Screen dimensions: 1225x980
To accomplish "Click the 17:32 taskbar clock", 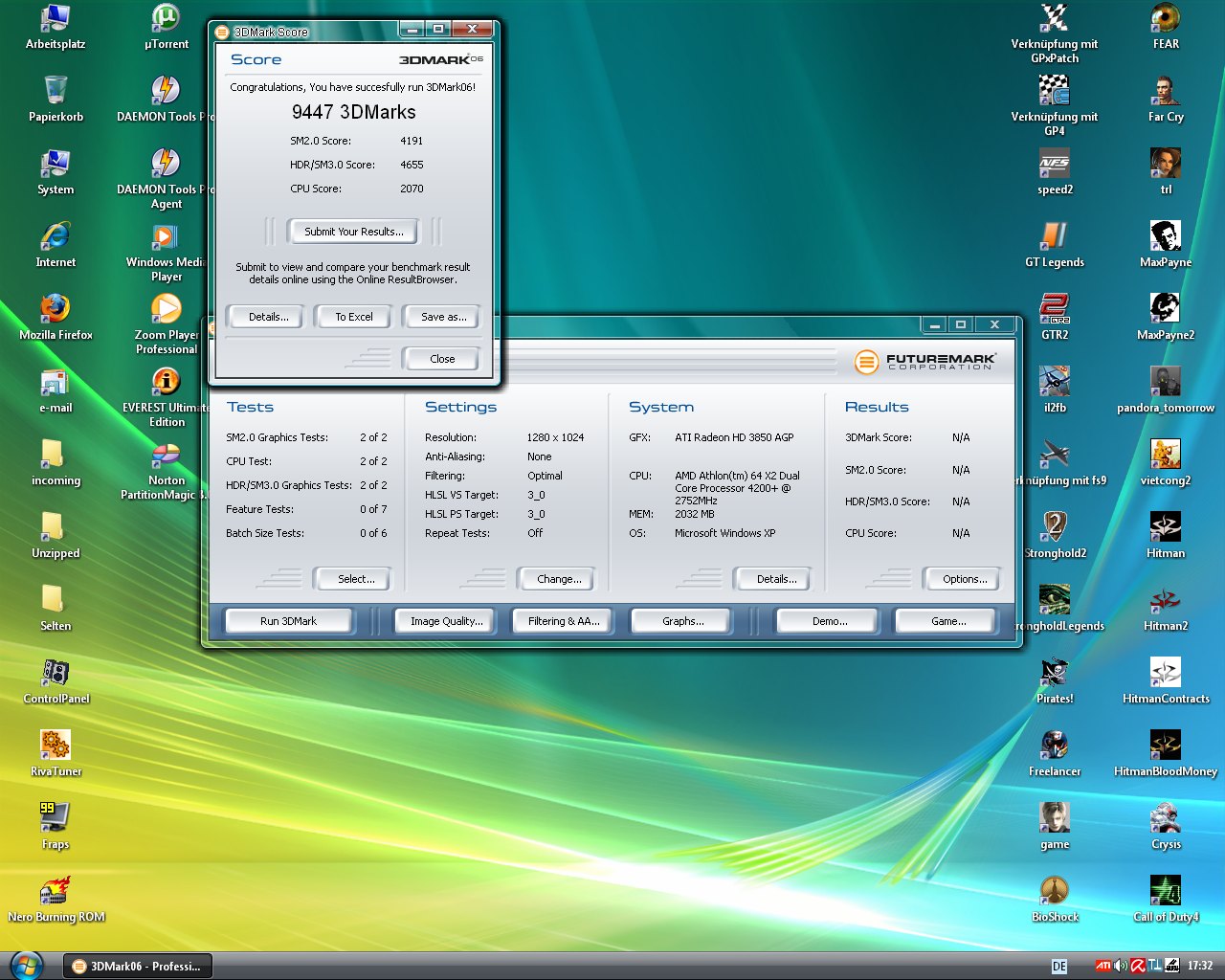I will 1200,966.
